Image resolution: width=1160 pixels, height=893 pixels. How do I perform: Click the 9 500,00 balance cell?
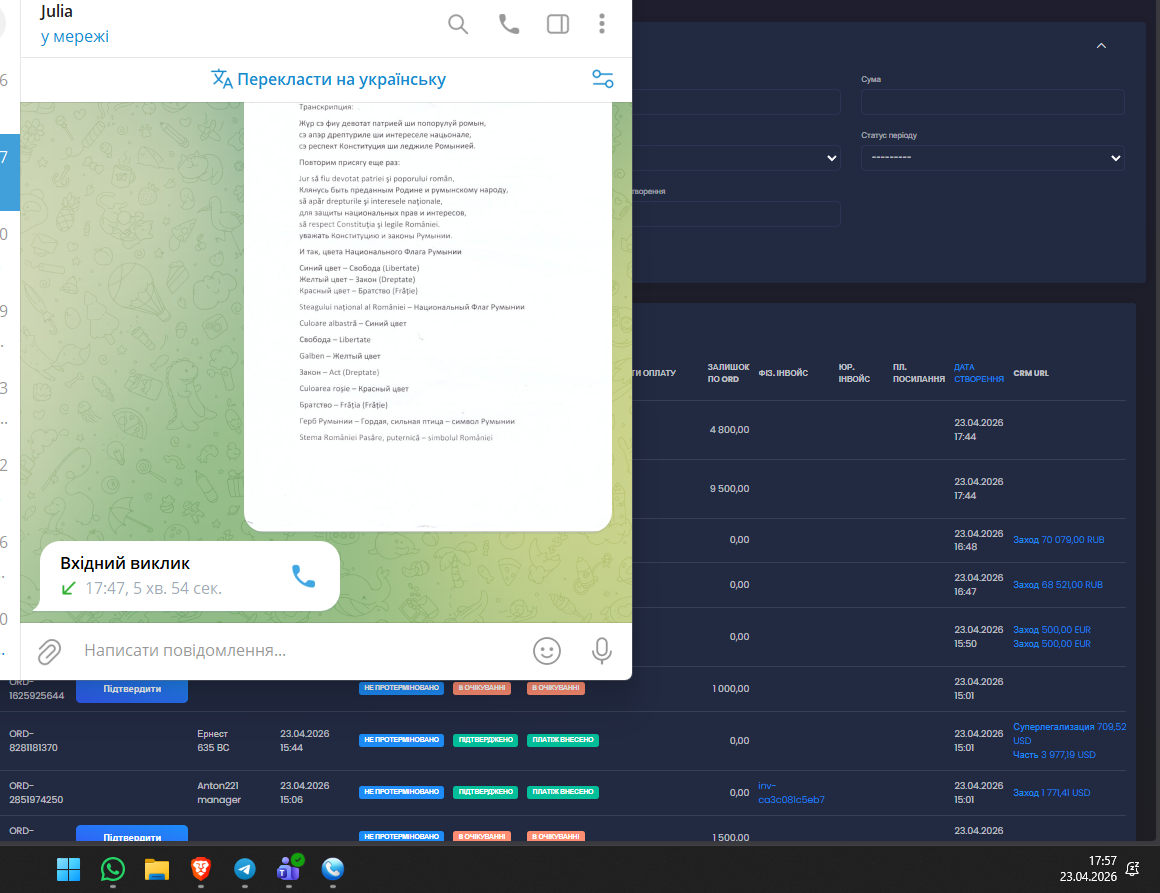pos(729,489)
